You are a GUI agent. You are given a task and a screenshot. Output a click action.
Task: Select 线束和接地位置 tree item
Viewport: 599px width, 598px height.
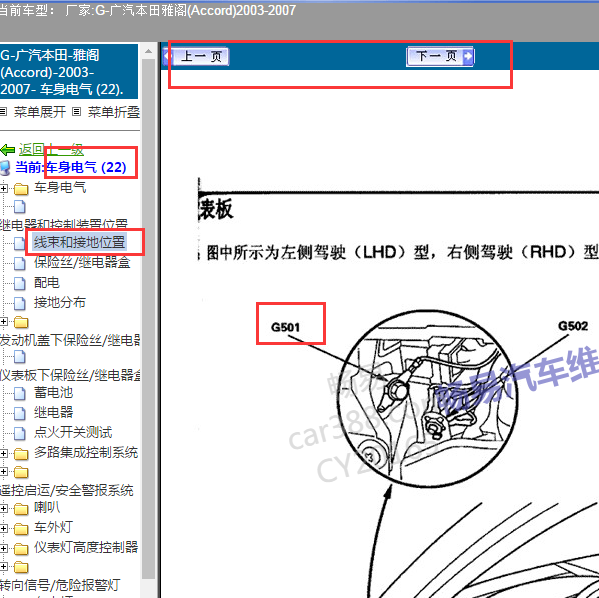pos(79,242)
